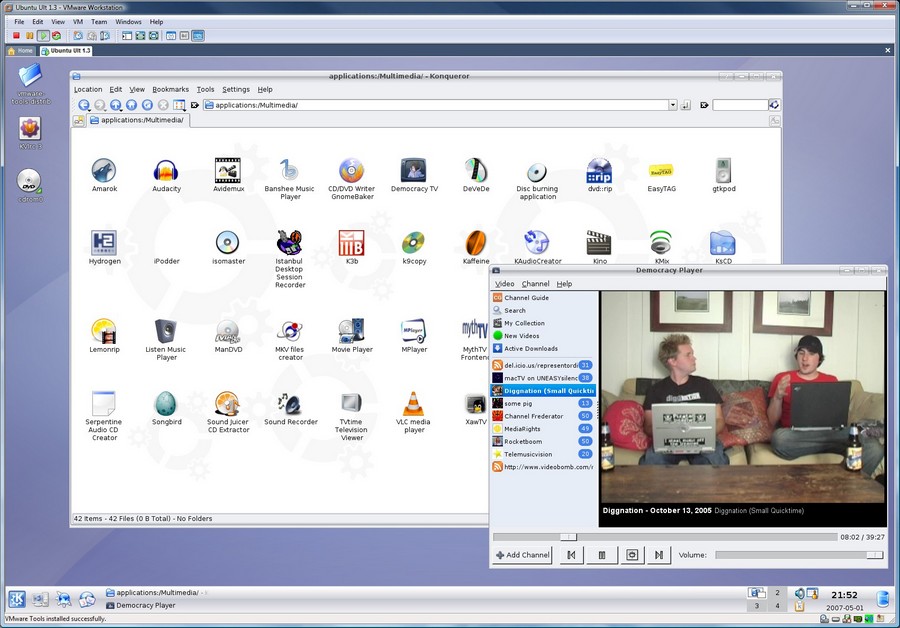The height and width of the screenshot is (628, 900).
Task: Open the ManDVD icon
Action: click(x=228, y=331)
